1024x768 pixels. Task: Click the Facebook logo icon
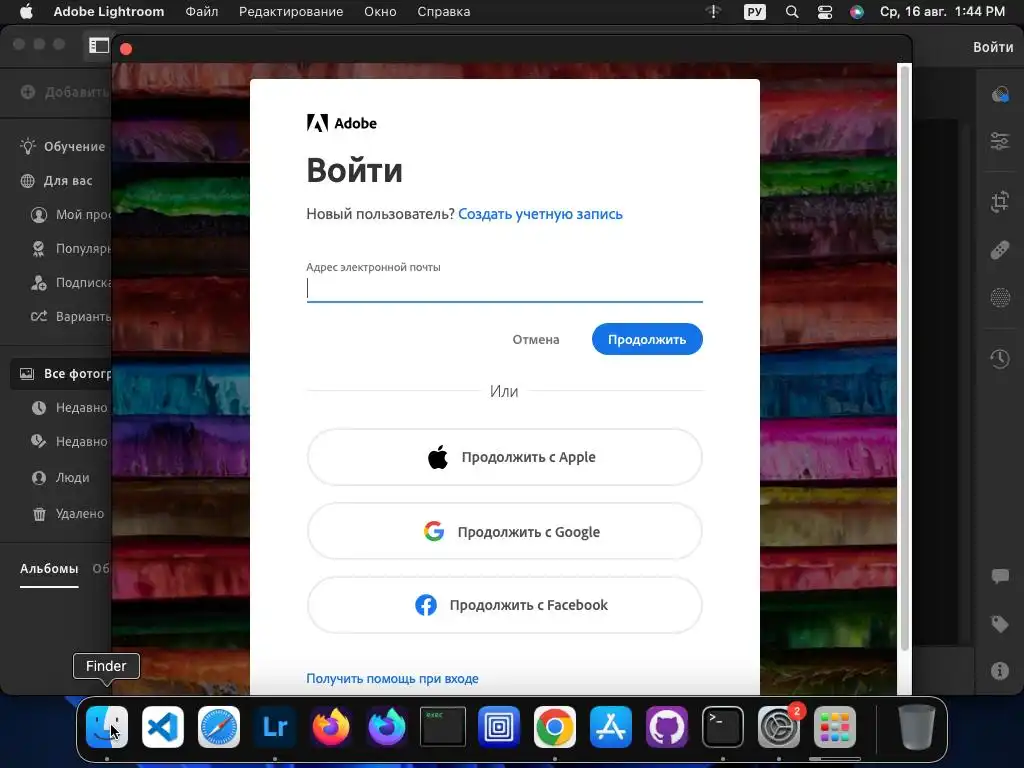tap(426, 605)
